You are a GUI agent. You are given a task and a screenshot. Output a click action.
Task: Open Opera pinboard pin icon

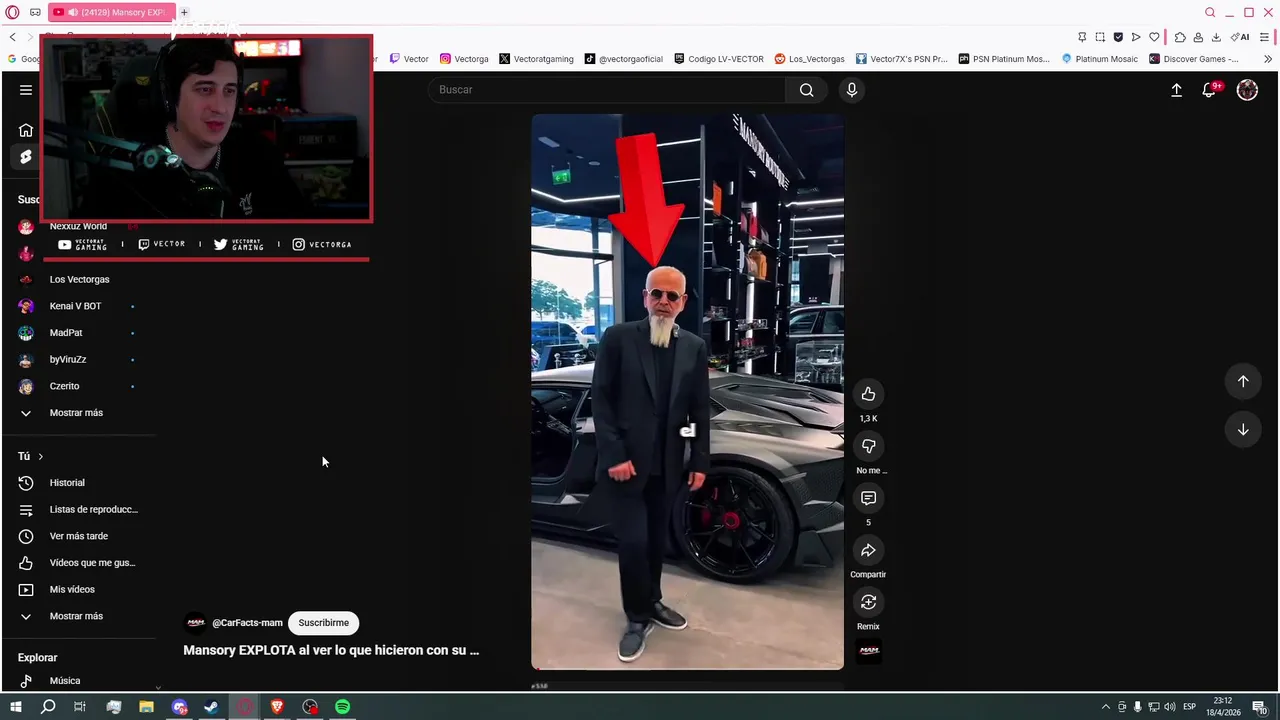[x=1082, y=37]
